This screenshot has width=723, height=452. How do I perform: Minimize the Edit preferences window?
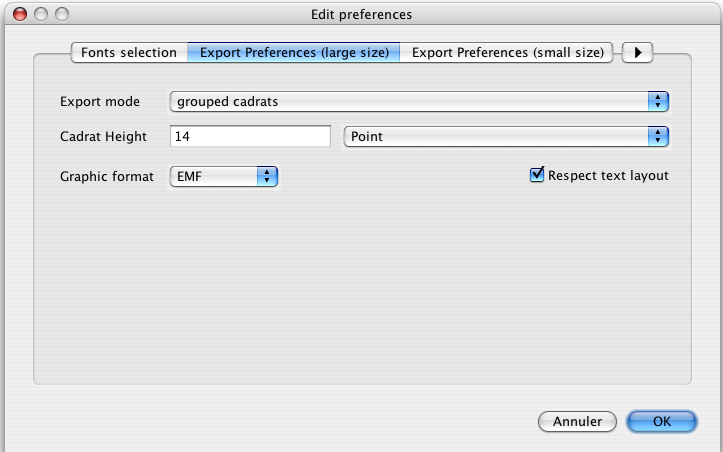(41, 15)
